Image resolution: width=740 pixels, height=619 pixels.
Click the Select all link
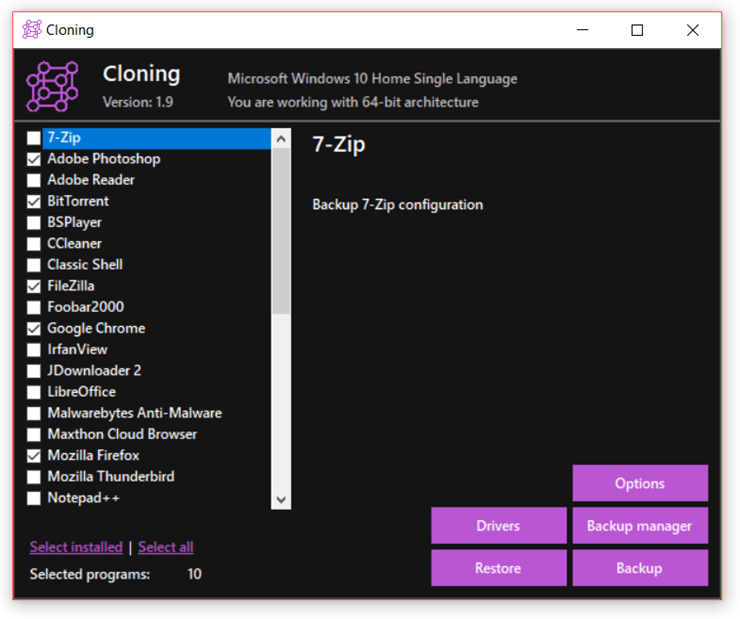coord(166,547)
